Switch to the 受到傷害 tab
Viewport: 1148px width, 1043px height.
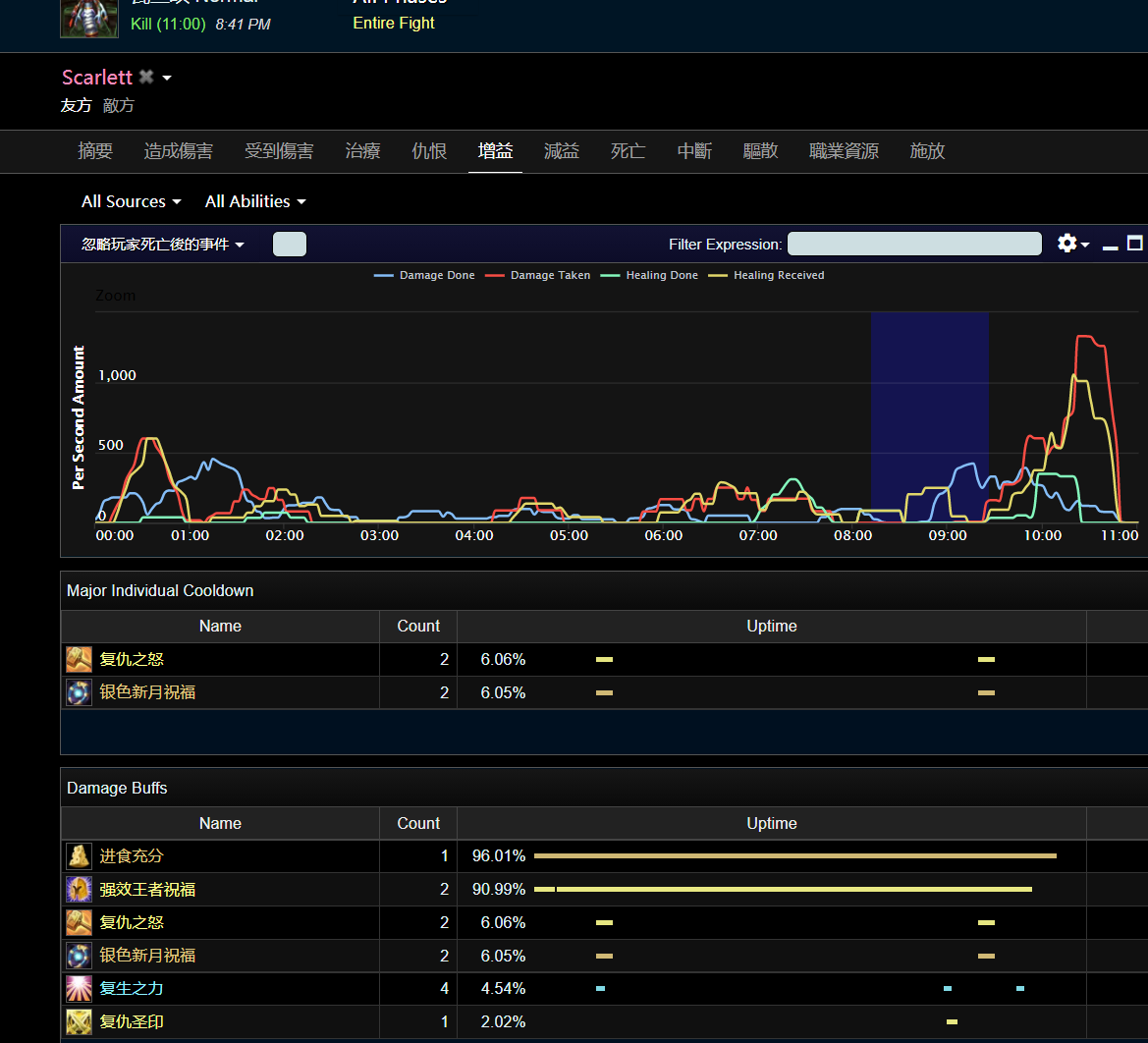279,151
